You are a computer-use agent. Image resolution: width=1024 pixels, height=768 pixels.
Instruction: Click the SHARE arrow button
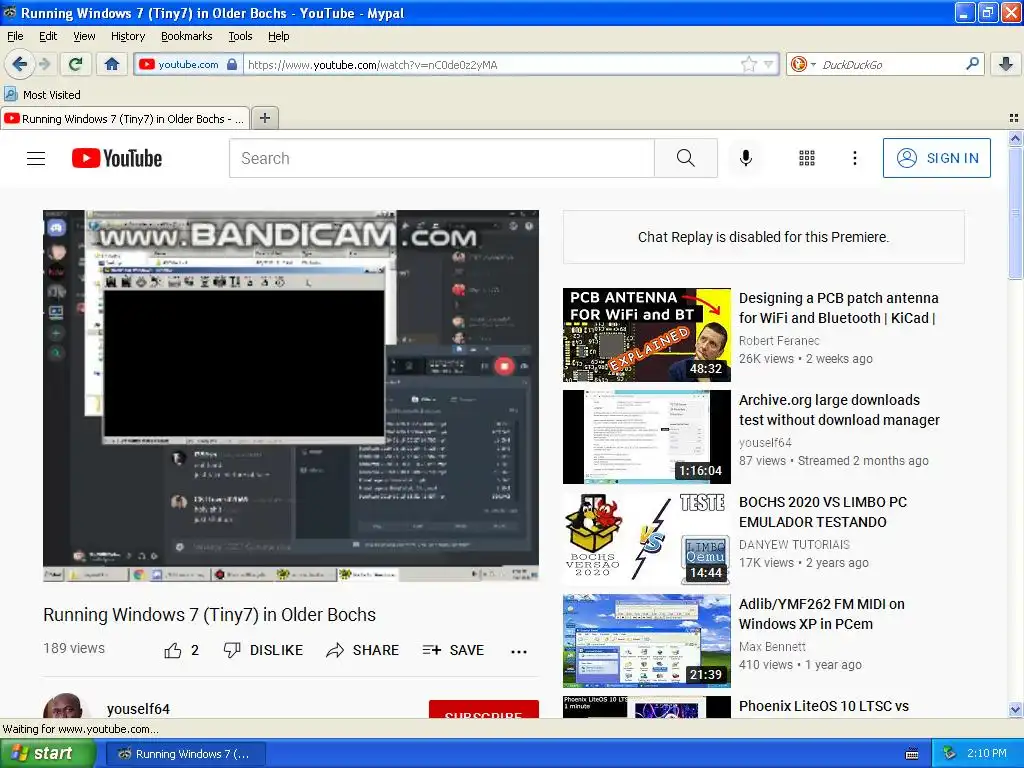pyautogui.click(x=362, y=650)
